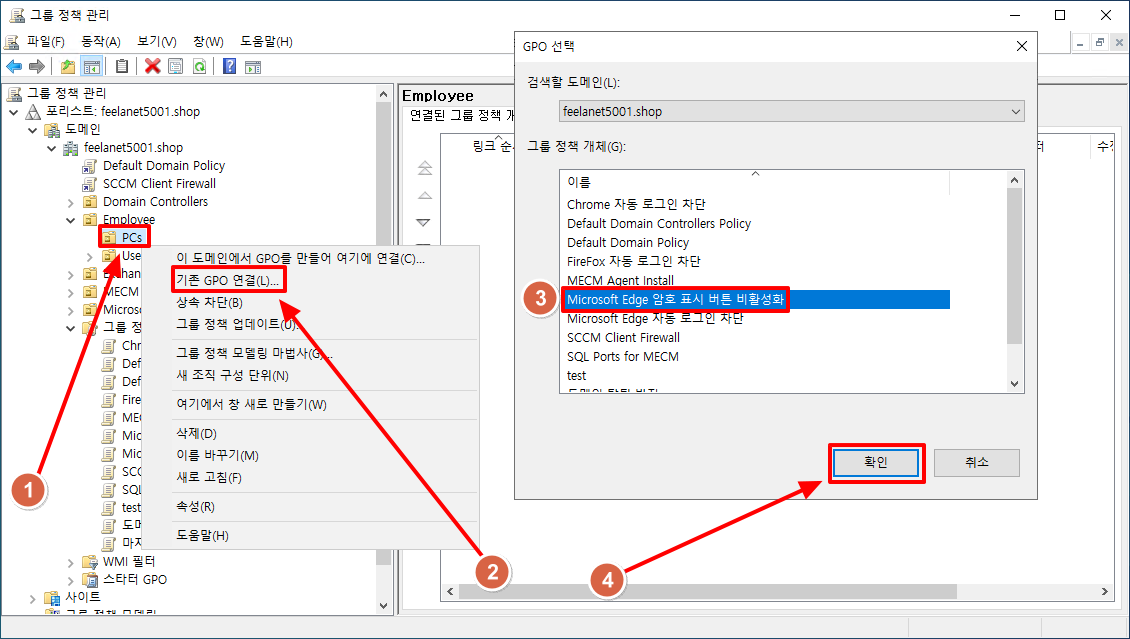Screen dimensions: 1130x639
Task: Click the move link down arrow icon
Action: coord(425,223)
